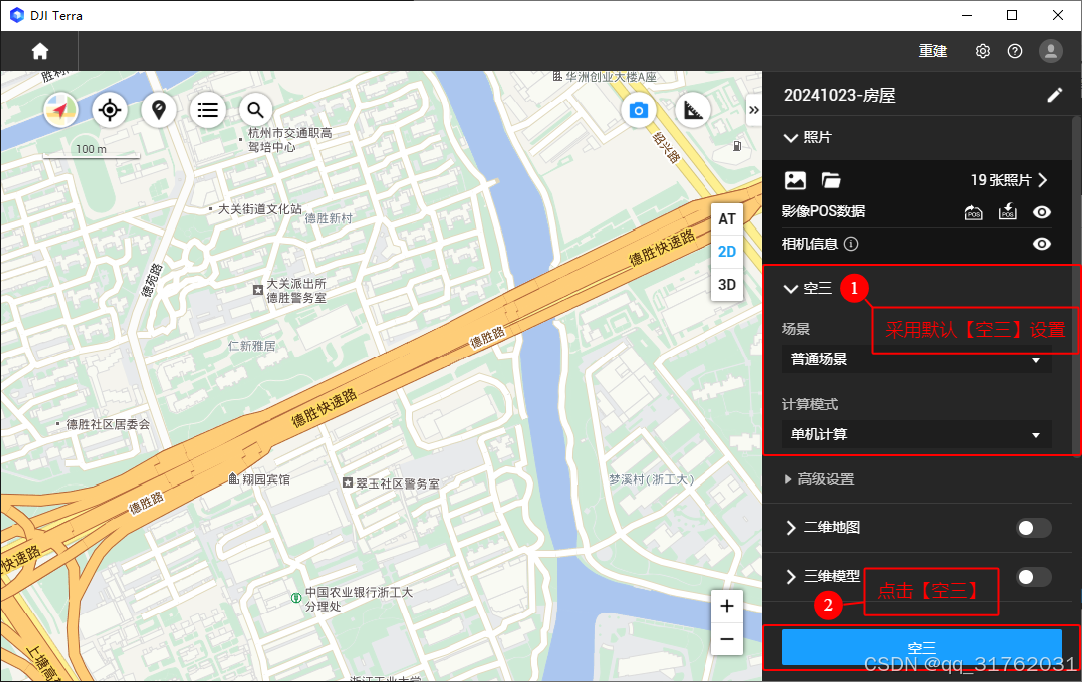This screenshot has height=682, width=1082.
Task: Click the 计算模式 label
Action: (809, 404)
